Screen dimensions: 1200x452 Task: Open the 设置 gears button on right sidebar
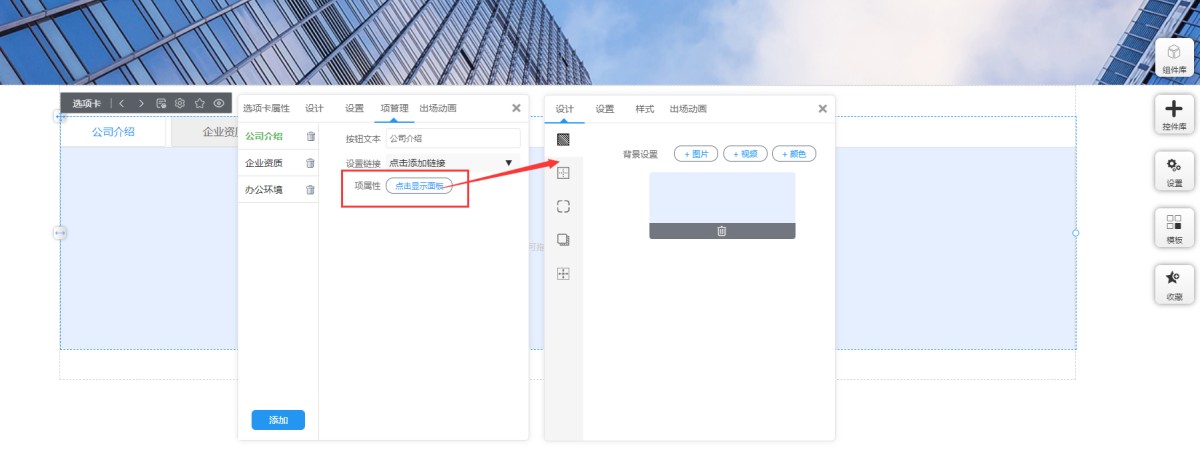pos(1174,171)
